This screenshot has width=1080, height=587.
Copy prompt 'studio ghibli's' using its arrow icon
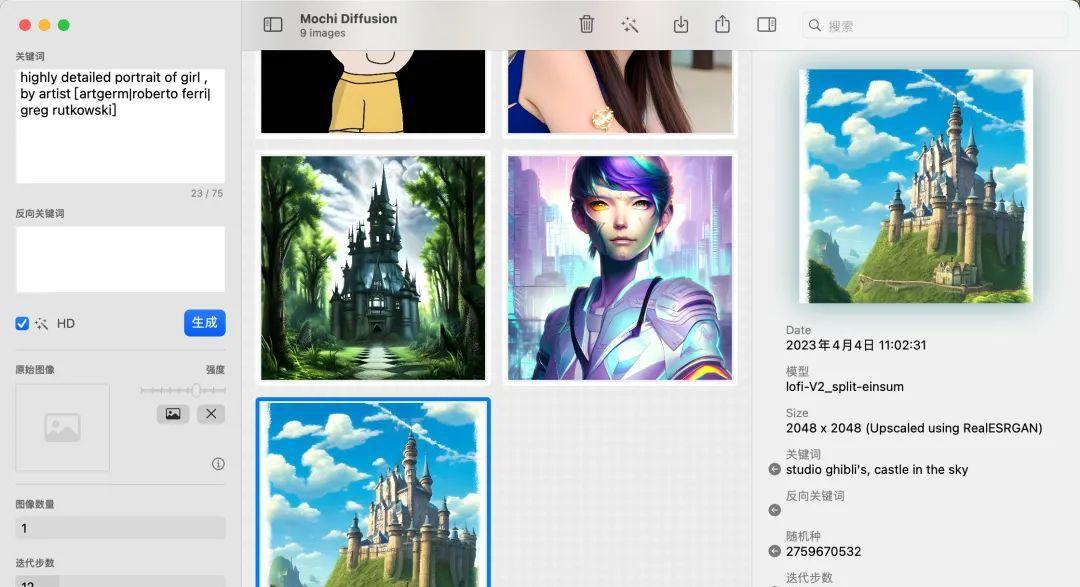tap(774, 469)
